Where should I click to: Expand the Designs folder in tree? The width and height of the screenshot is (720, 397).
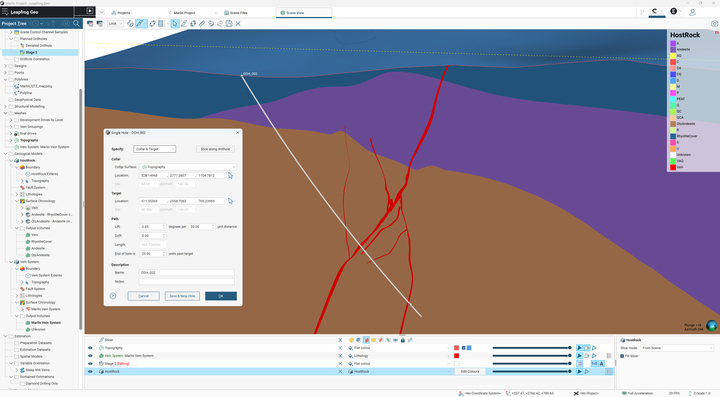[6, 66]
